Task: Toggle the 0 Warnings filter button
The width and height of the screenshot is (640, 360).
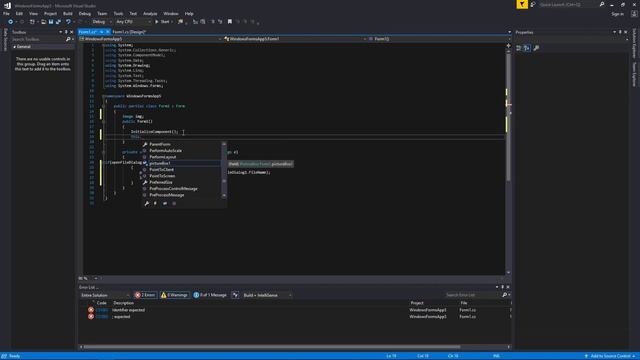Action: click(x=174, y=295)
